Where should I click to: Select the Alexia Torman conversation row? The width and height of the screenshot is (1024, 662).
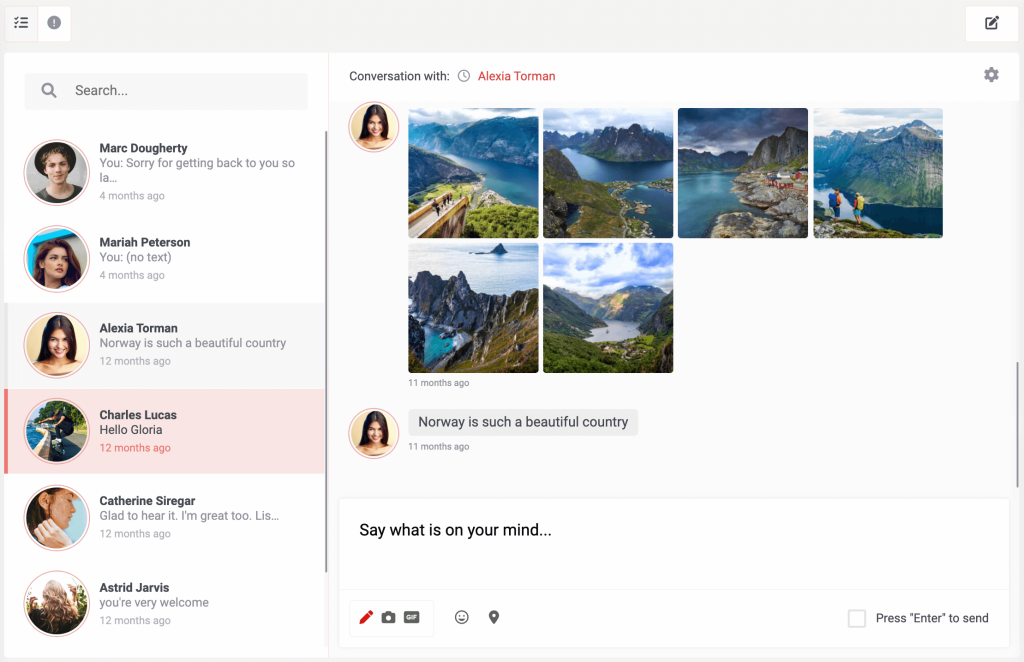coord(165,345)
